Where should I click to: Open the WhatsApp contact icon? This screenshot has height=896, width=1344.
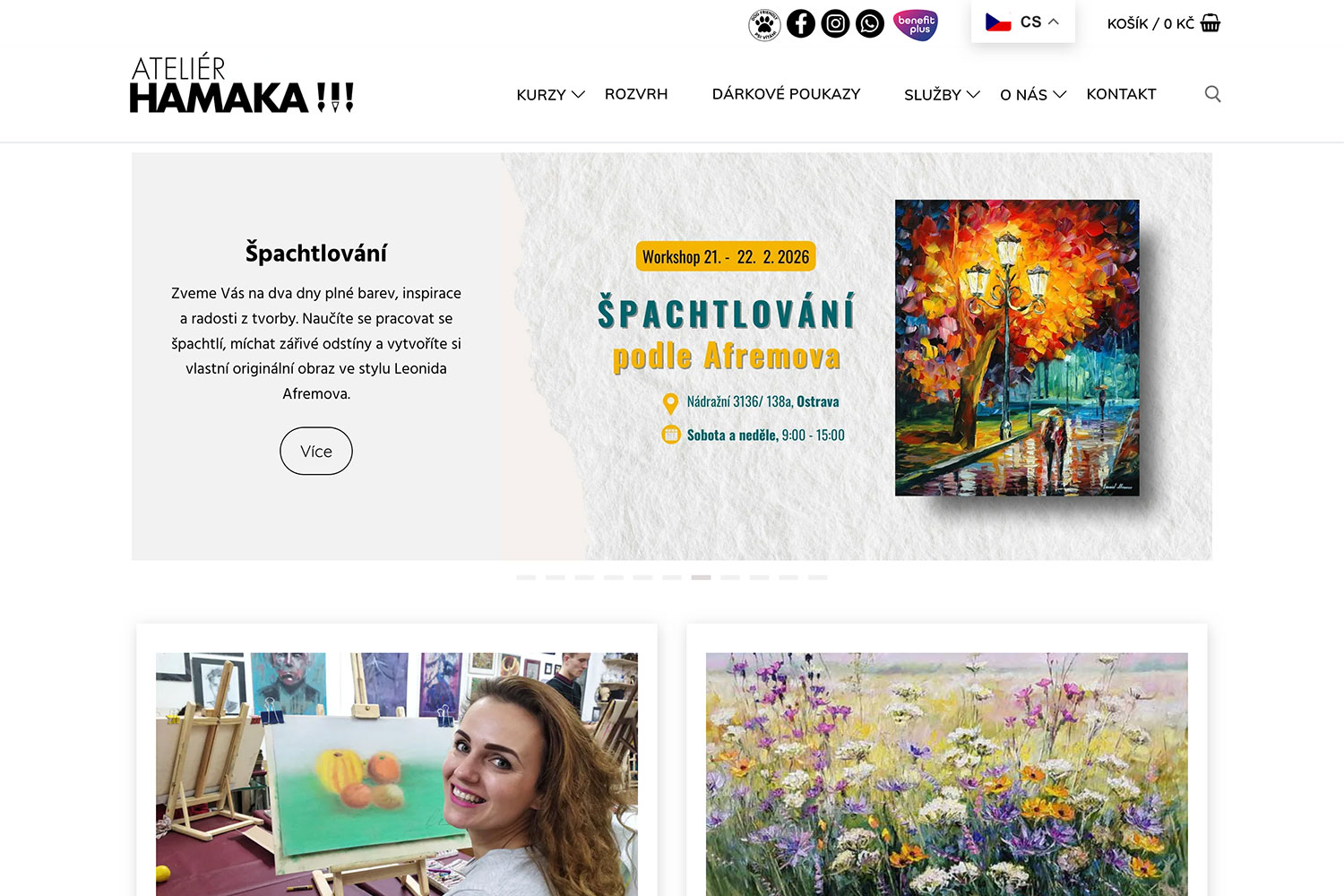tap(869, 23)
